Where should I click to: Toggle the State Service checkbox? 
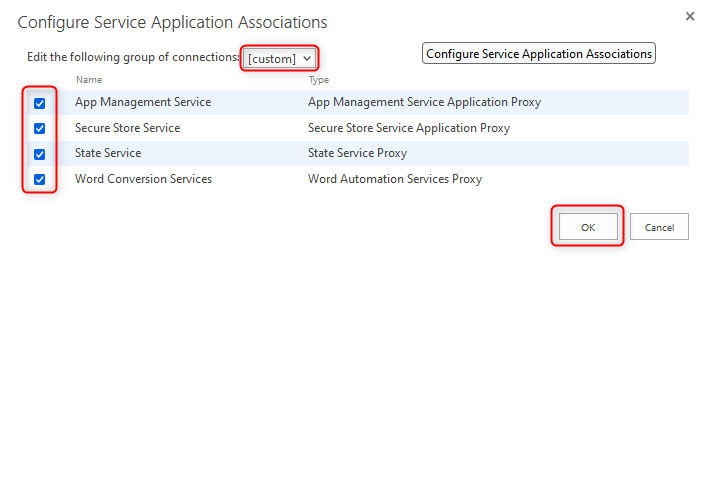[x=40, y=154]
